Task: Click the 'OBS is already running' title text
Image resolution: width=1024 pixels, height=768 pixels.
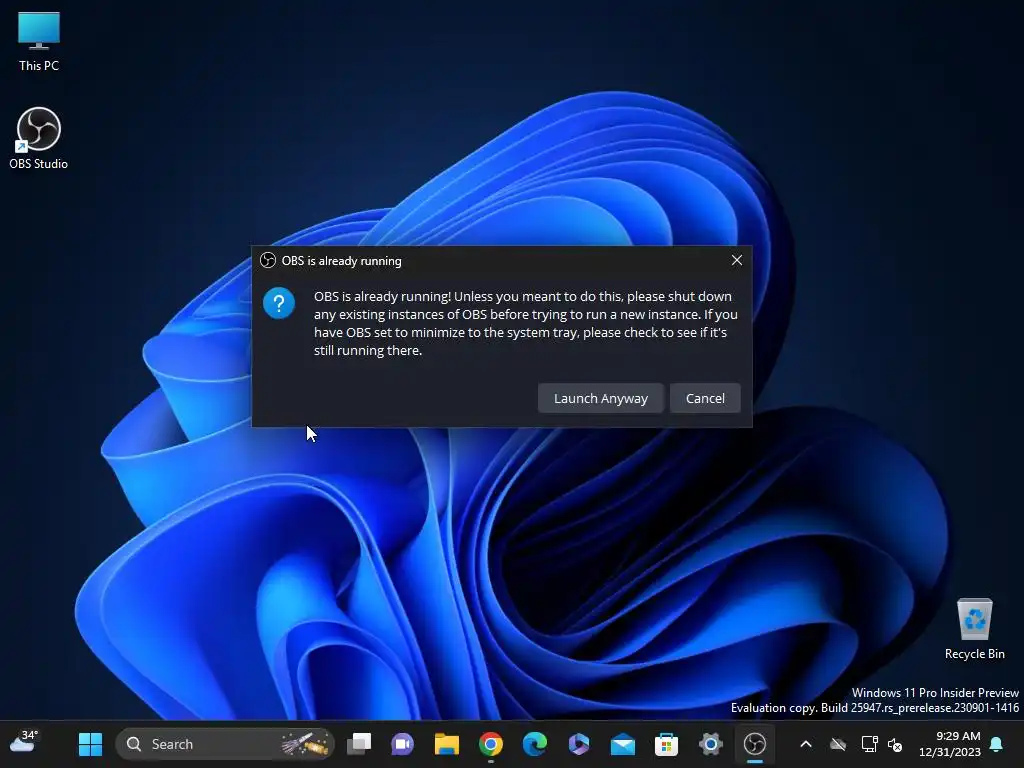Action: (342, 261)
